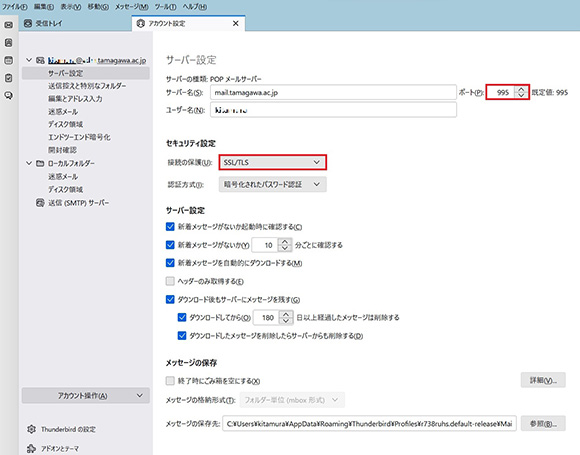Image resolution: width=580 pixels, height=455 pixels.
Task: Open the Calendar sidebar icon
Action: (x=9, y=60)
